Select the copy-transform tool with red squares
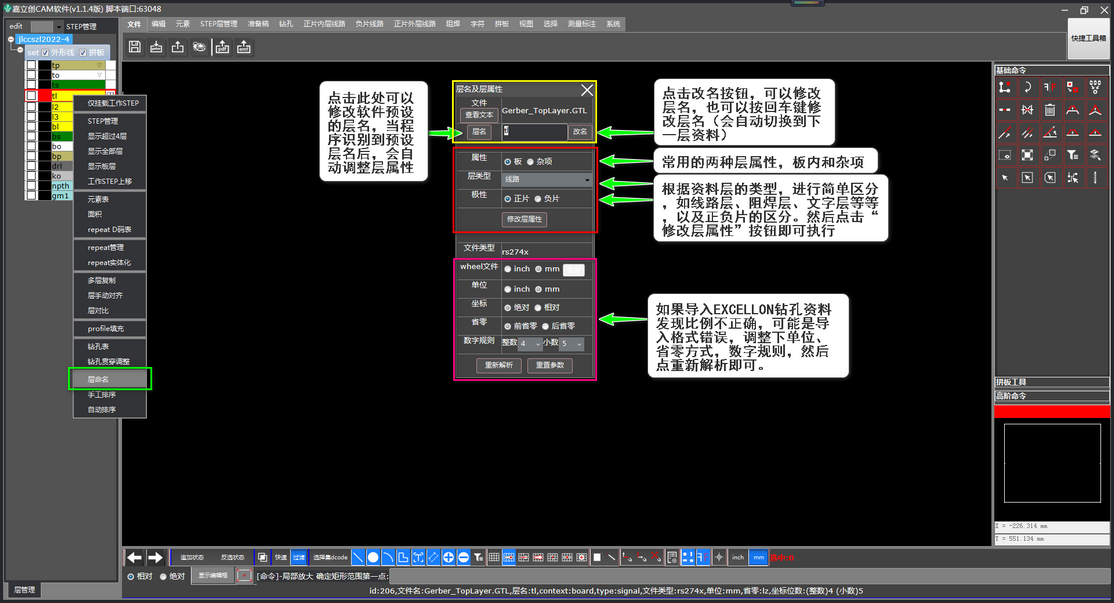Screen dimensions: 1114x603 [1072, 87]
